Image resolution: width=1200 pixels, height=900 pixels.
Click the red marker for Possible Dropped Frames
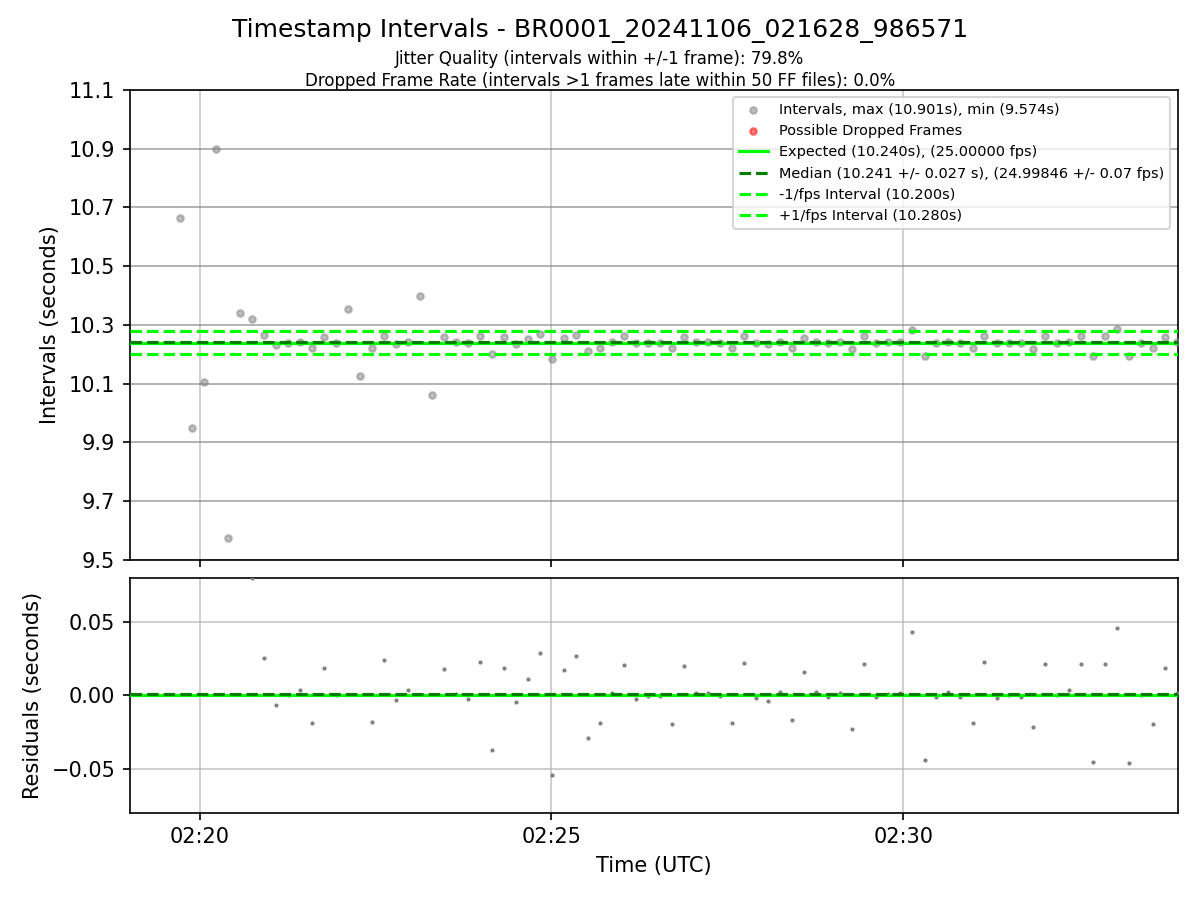[x=753, y=131]
